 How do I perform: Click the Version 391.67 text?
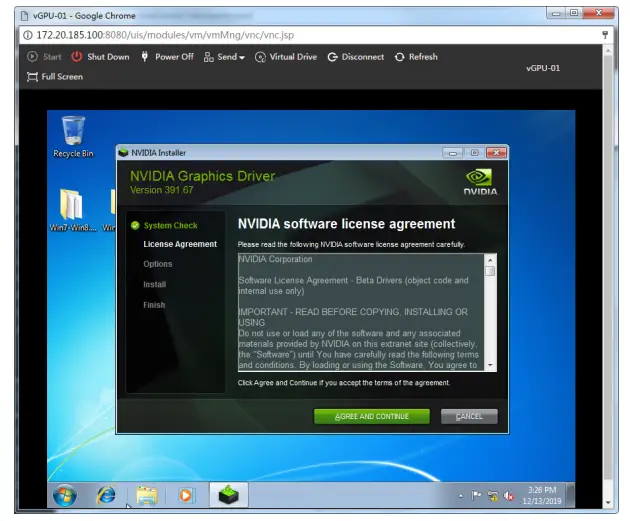[x=162, y=190]
